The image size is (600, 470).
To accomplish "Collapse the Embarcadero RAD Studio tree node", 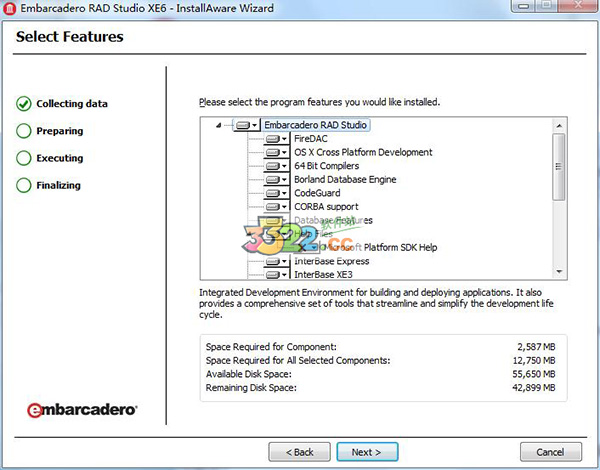I will click(x=218, y=125).
